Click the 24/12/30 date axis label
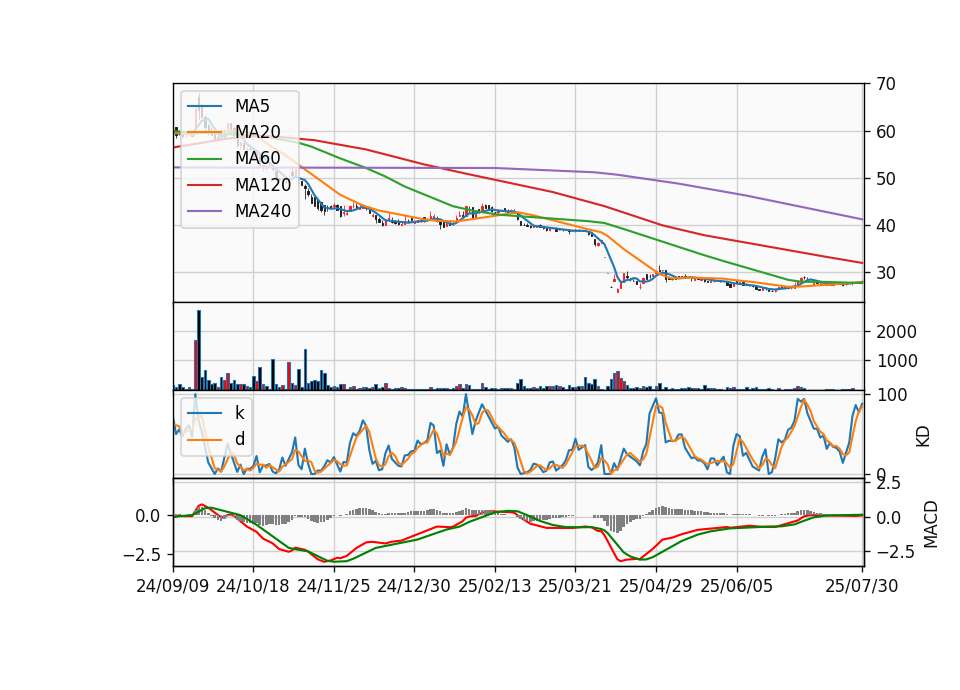 [414, 586]
